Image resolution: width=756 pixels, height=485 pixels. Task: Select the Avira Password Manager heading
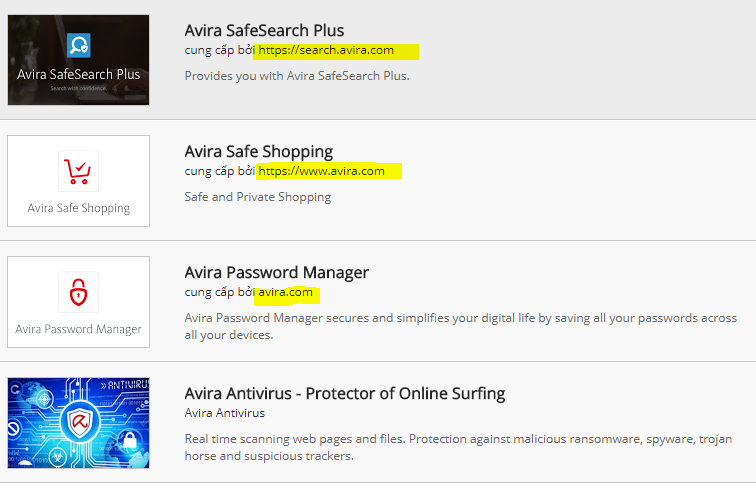point(277,272)
